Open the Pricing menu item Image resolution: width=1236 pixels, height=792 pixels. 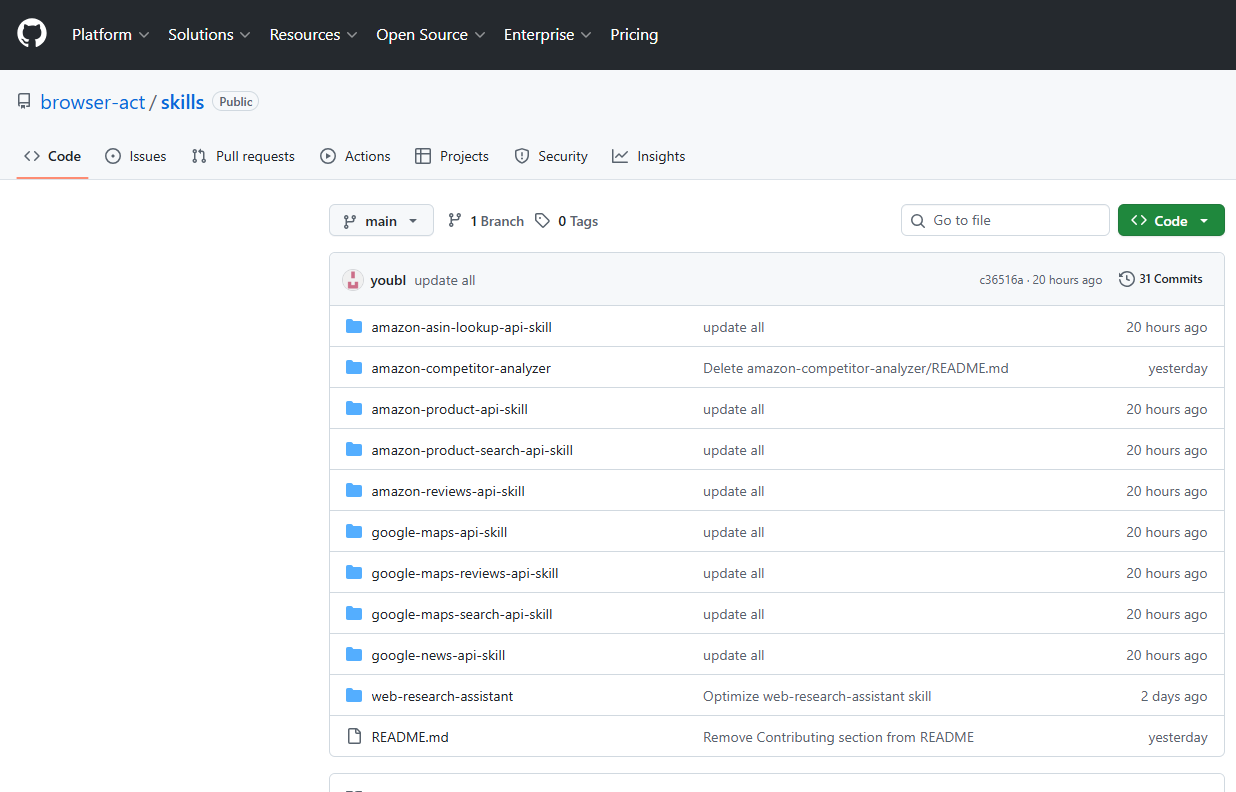pyautogui.click(x=634, y=34)
